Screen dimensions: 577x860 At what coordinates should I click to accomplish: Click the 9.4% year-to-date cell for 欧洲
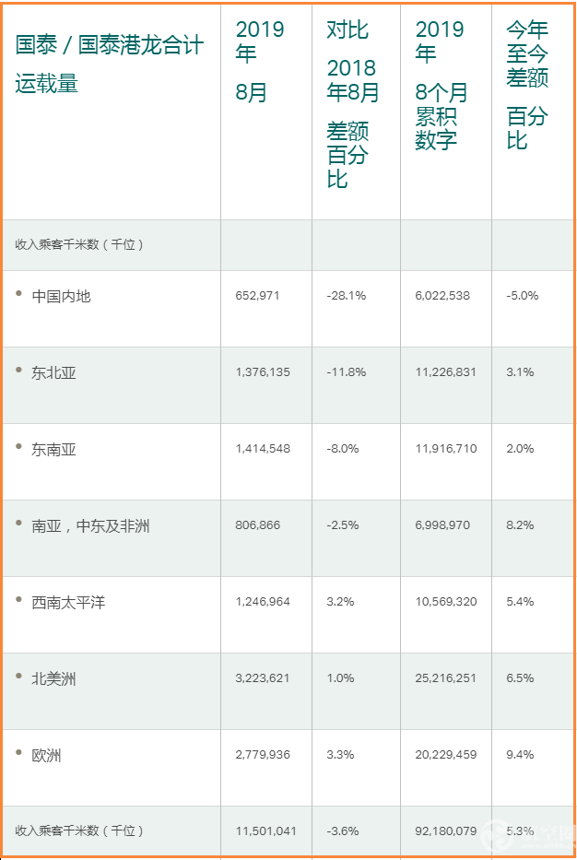coord(520,755)
